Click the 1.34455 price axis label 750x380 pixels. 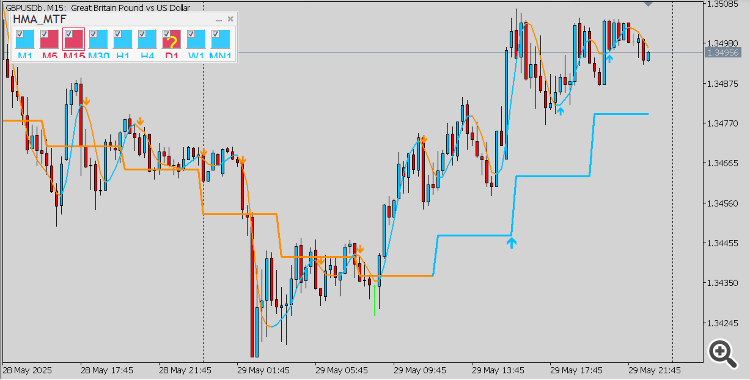click(723, 243)
